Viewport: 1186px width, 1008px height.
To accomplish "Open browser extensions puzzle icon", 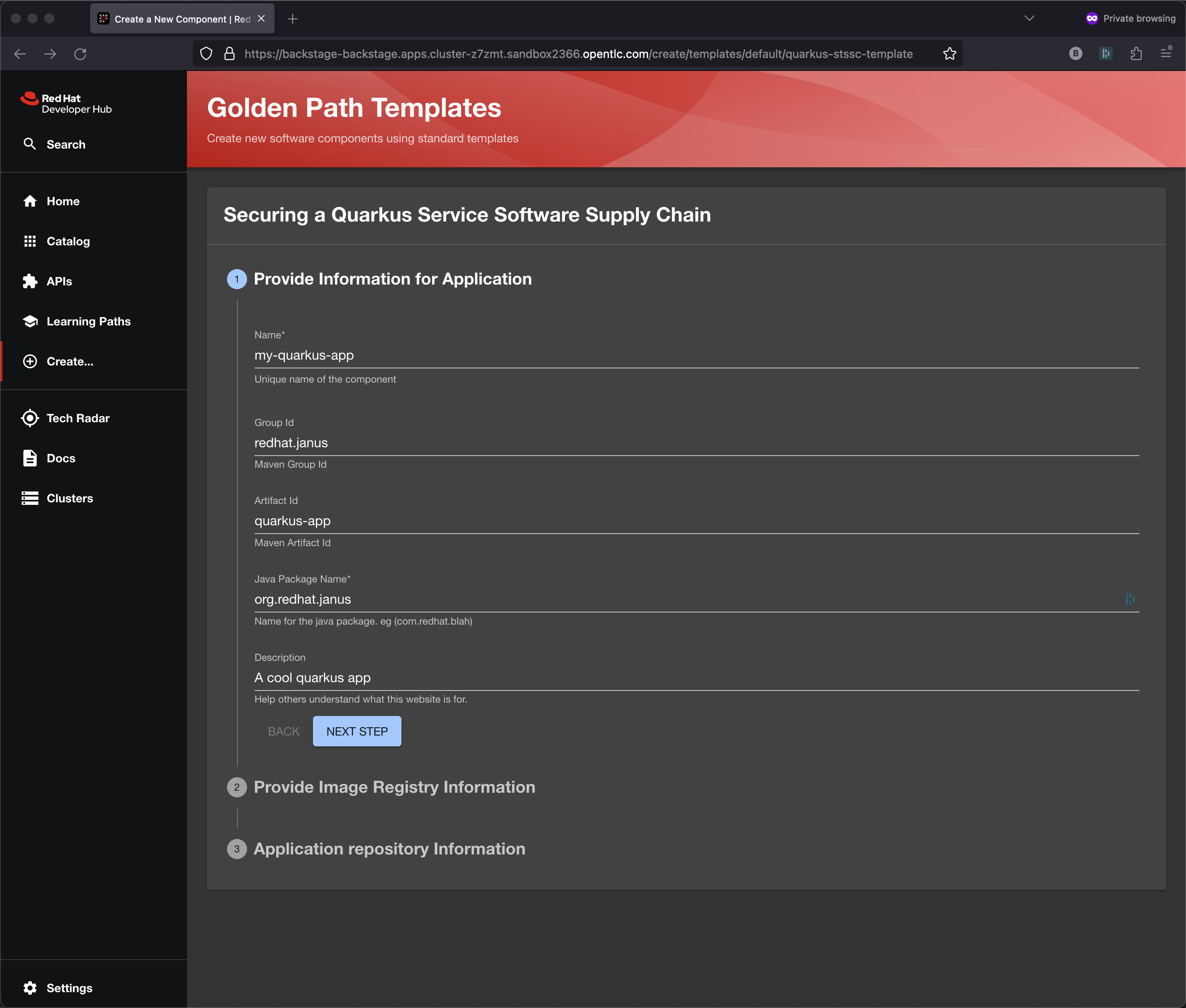I will 1136,54.
